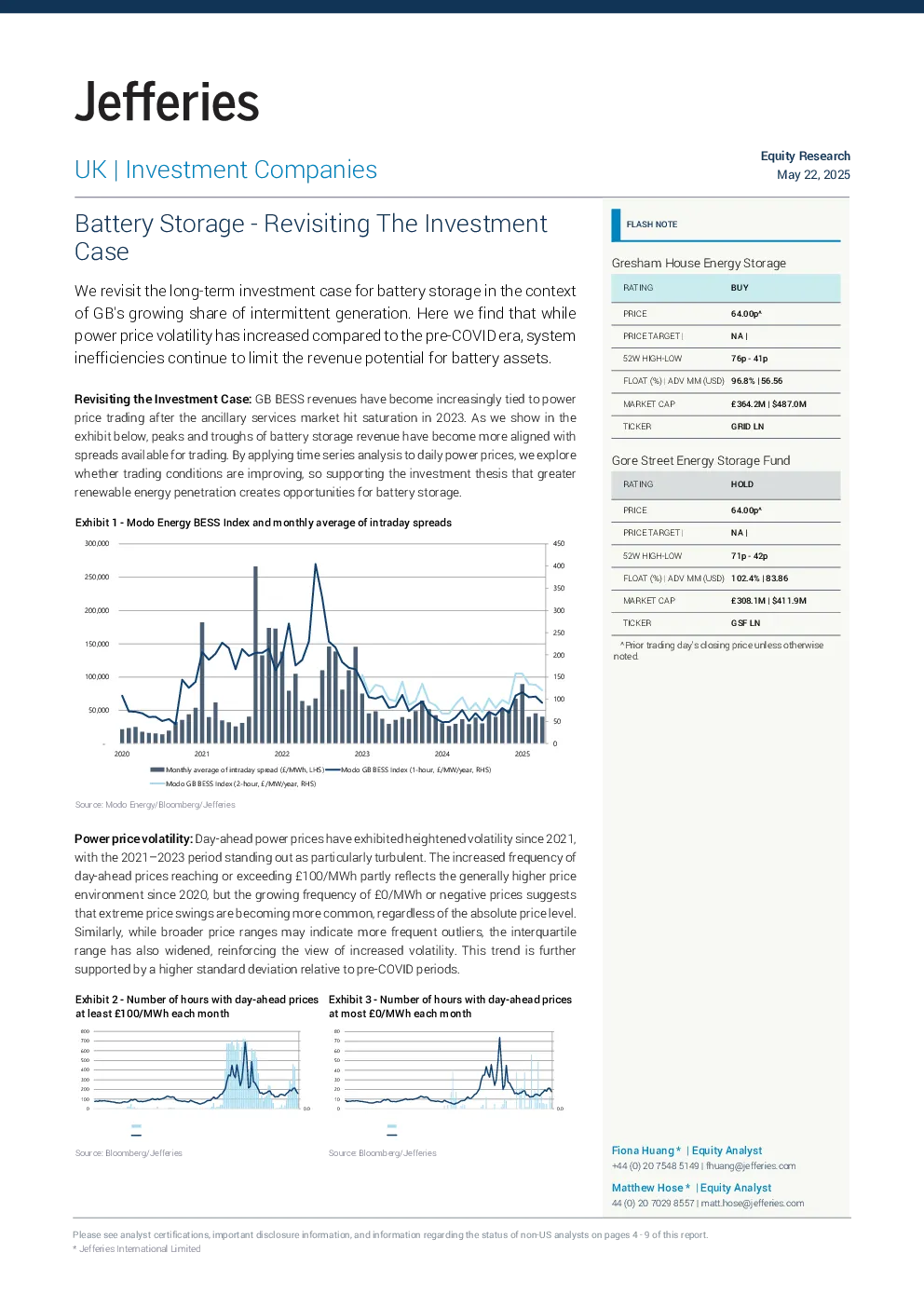The width and height of the screenshot is (924, 1307).
Task: Click legend entry 'Modo GB BESS Index (1-hour'
Action: [x=408, y=769]
